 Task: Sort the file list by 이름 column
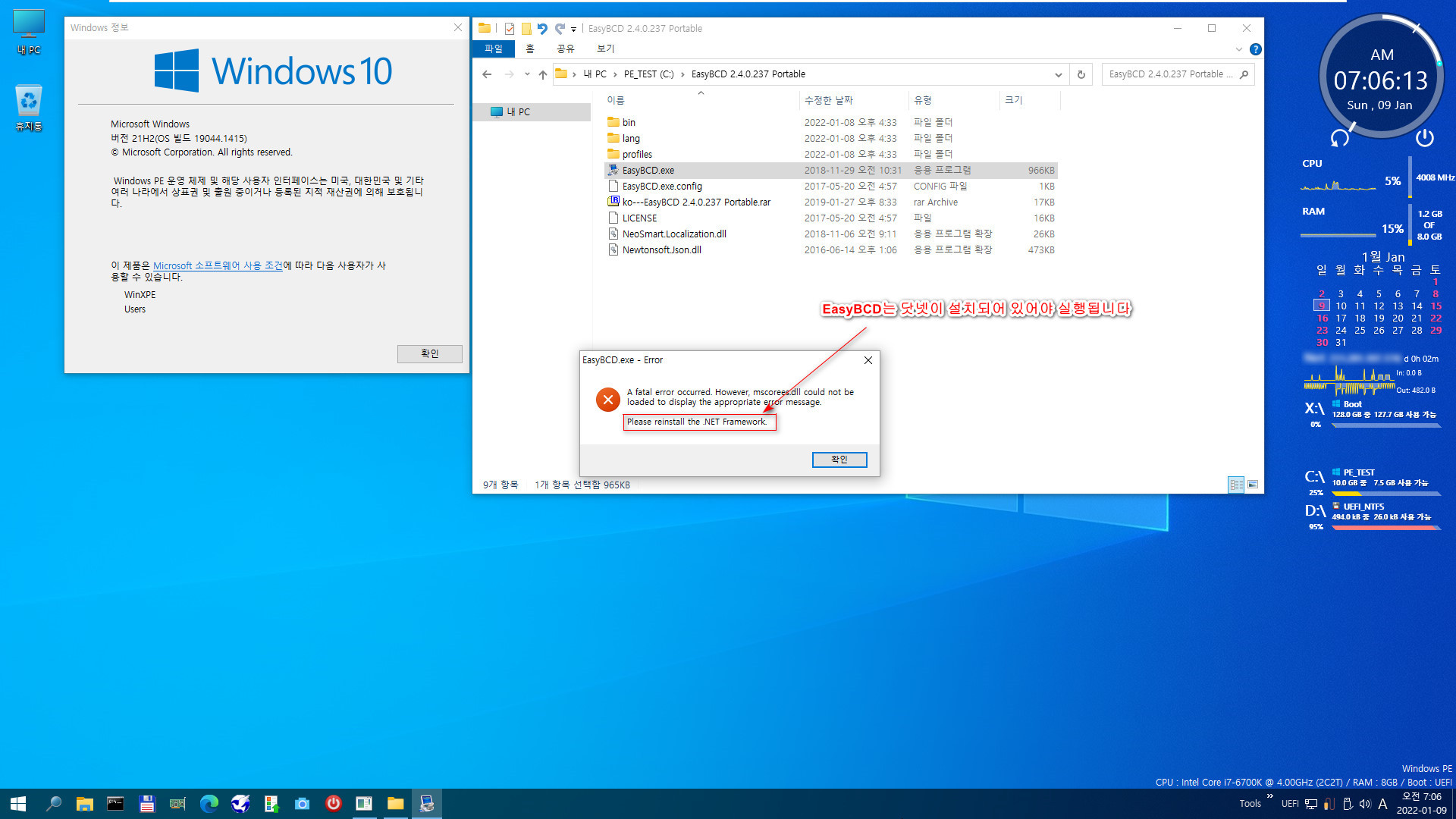[701, 100]
